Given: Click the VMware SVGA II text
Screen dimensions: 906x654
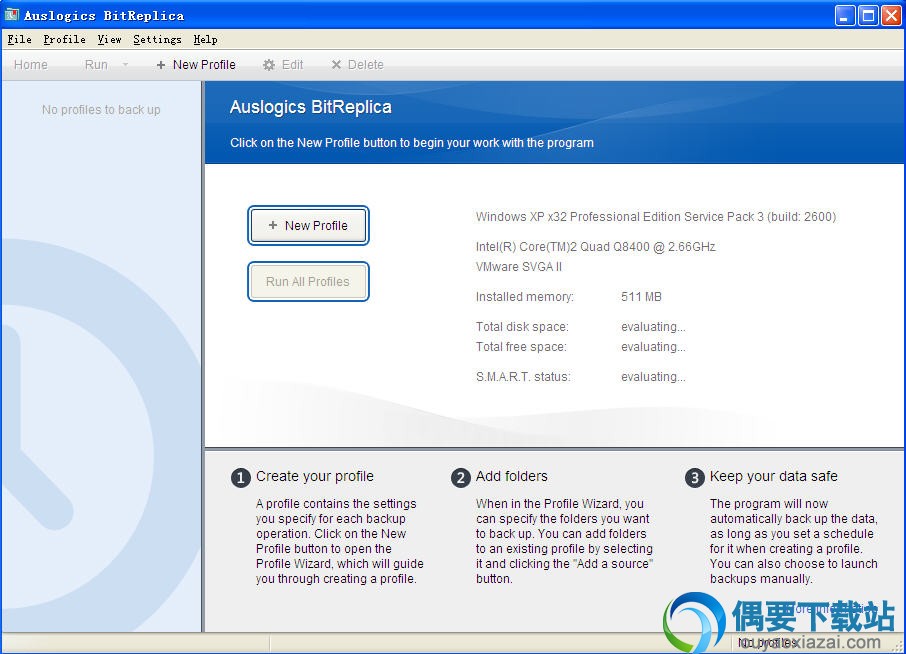Looking at the screenshot, I should (x=519, y=267).
